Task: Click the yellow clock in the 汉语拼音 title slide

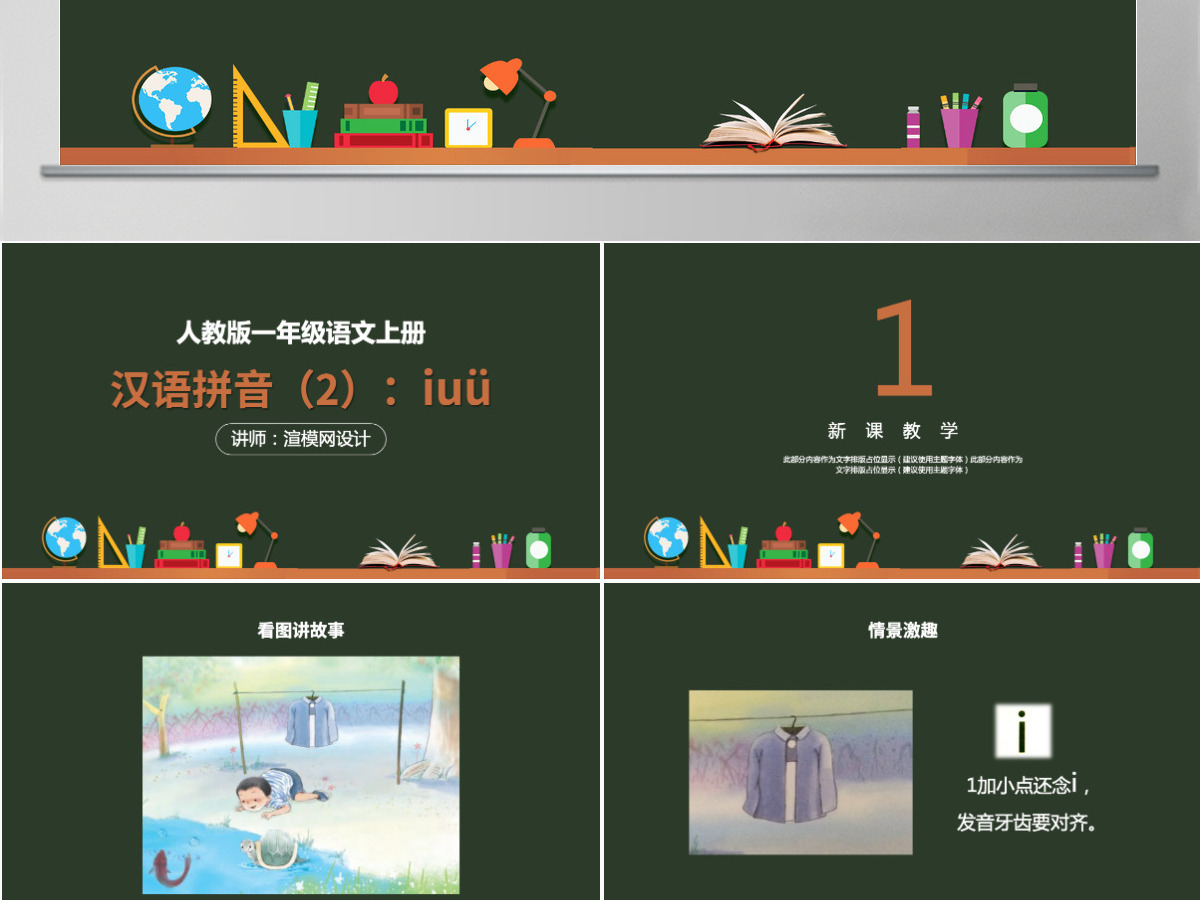Action: [x=229, y=556]
